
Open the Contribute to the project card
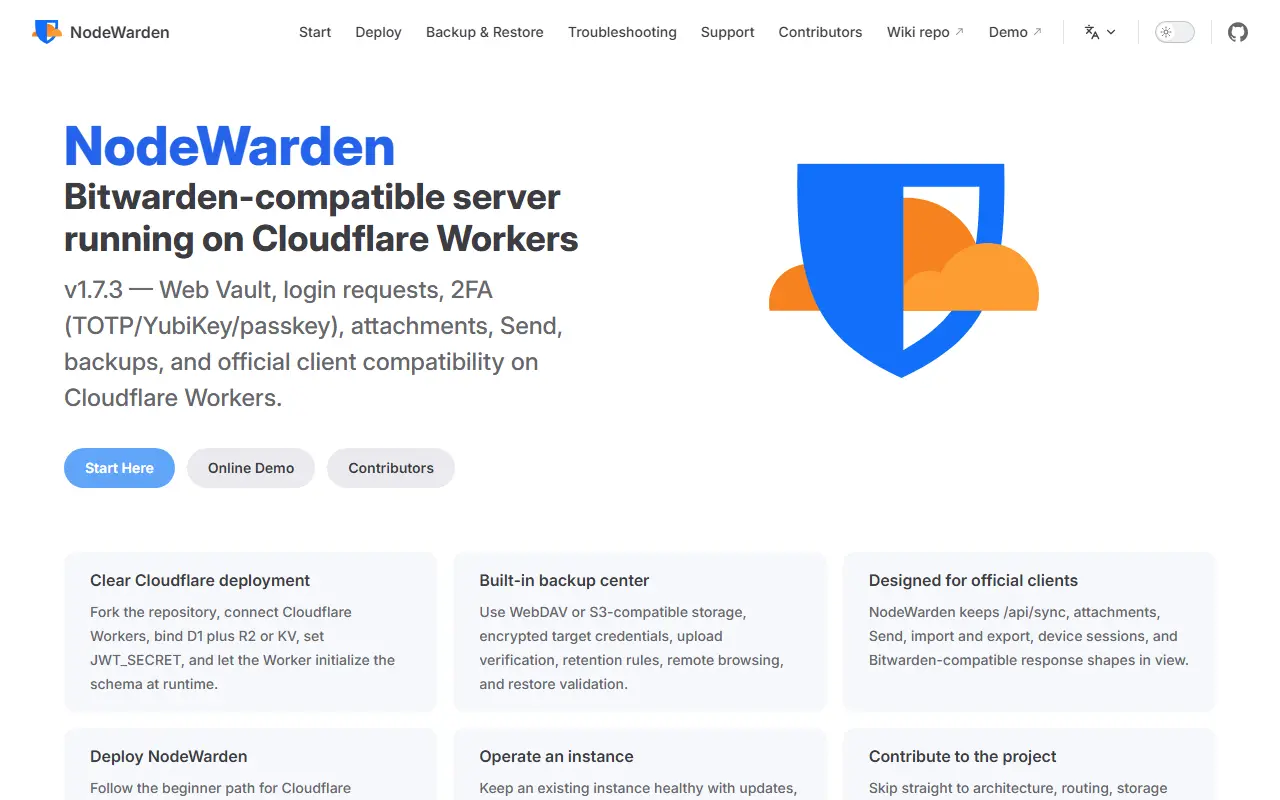(1029, 764)
